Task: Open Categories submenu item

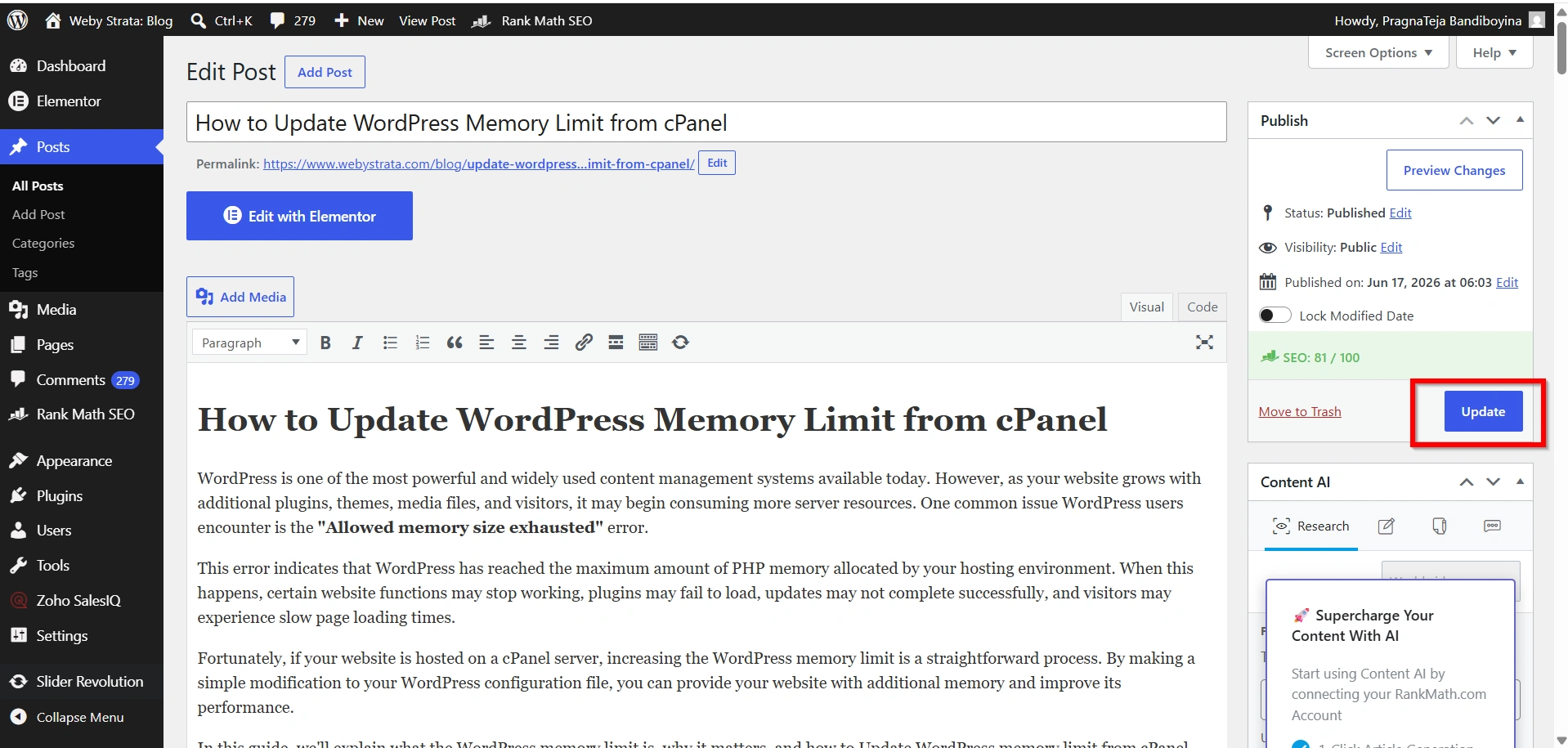Action: 43,244
